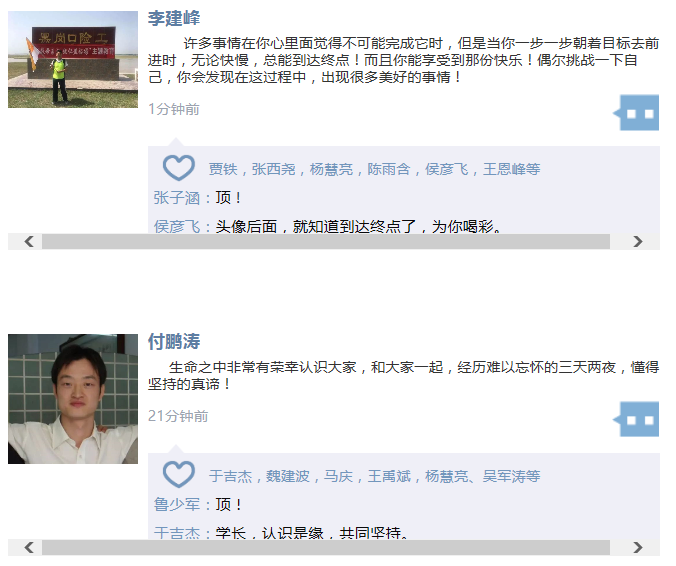This screenshot has width=676, height=566.
Task: Open 付鹏涛's profile via name link
Action: [174, 341]
